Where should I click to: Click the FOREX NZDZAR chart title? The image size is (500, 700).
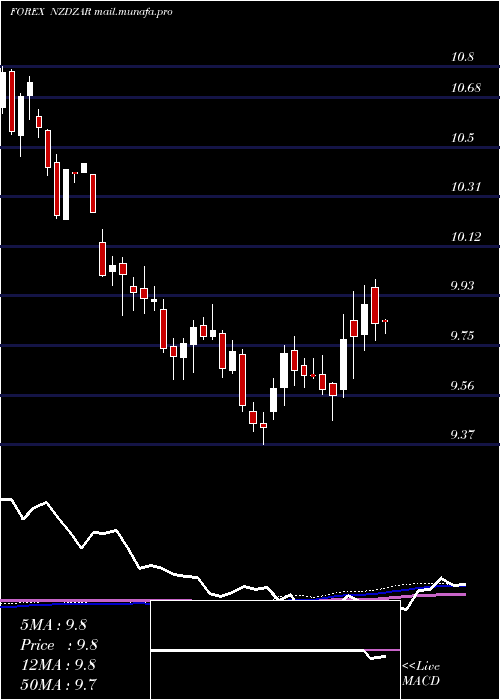coord(91,12)
